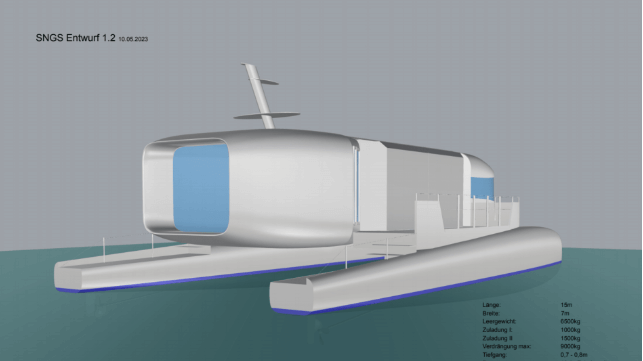Click the 'Tiefgang:' label
Viewport: 643px width, 361px height.
[x=494, y=355]
